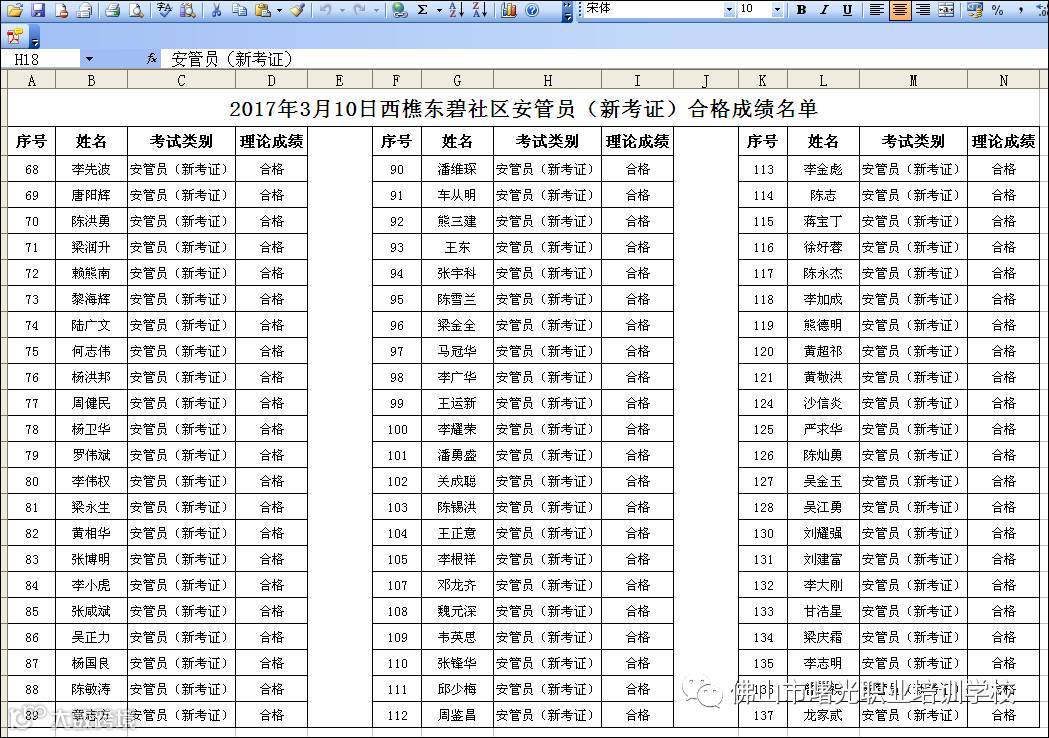Save the workbook with the floppy disk icon

(x=37, y=9)
